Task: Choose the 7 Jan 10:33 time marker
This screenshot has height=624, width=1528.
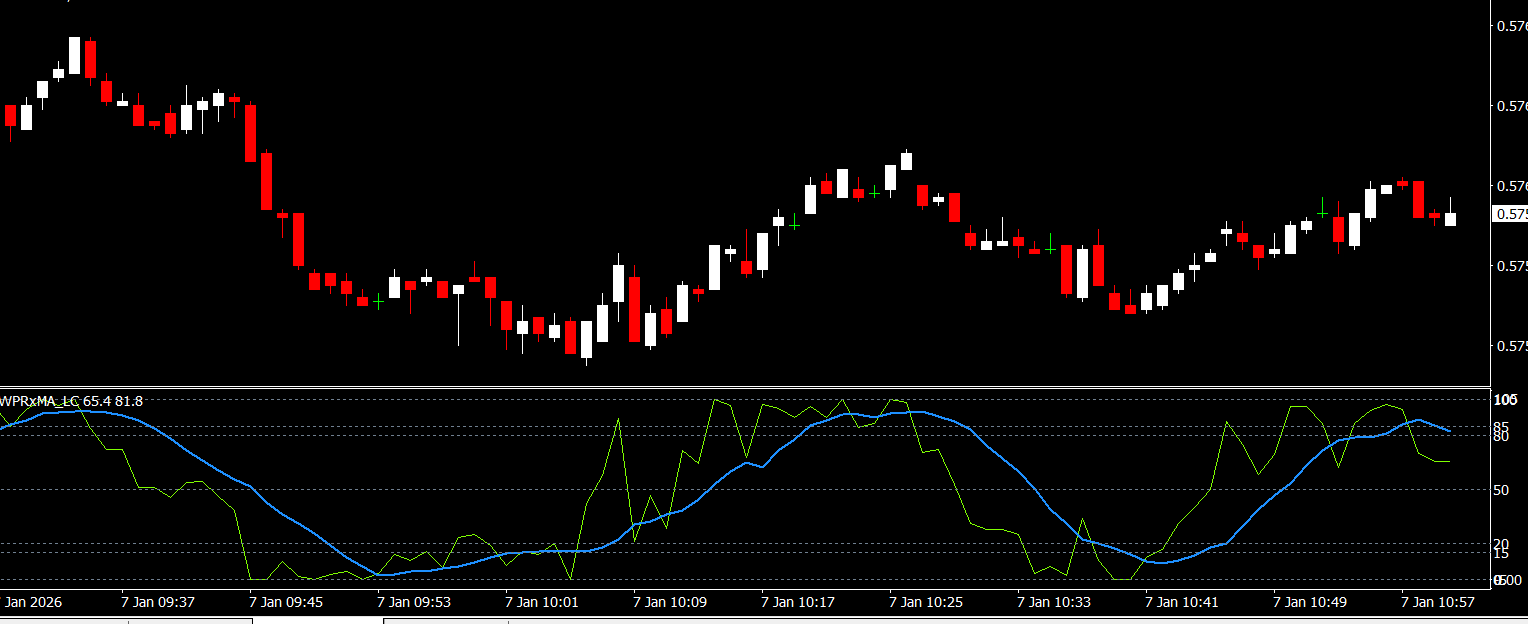Action: [1053, 602]
